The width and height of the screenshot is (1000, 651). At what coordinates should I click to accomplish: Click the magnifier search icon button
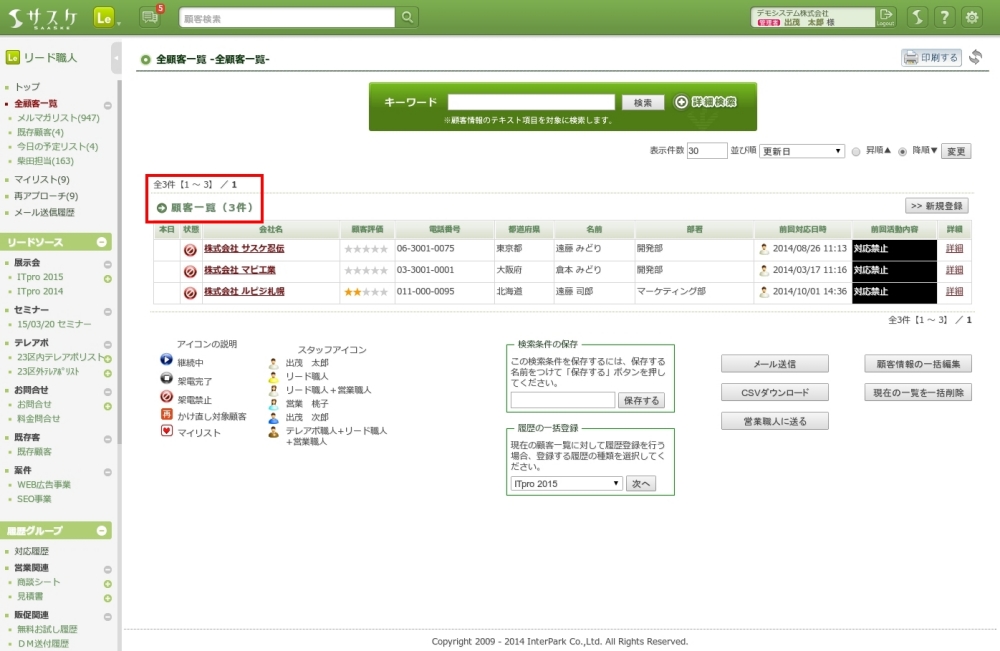[407, 18]
